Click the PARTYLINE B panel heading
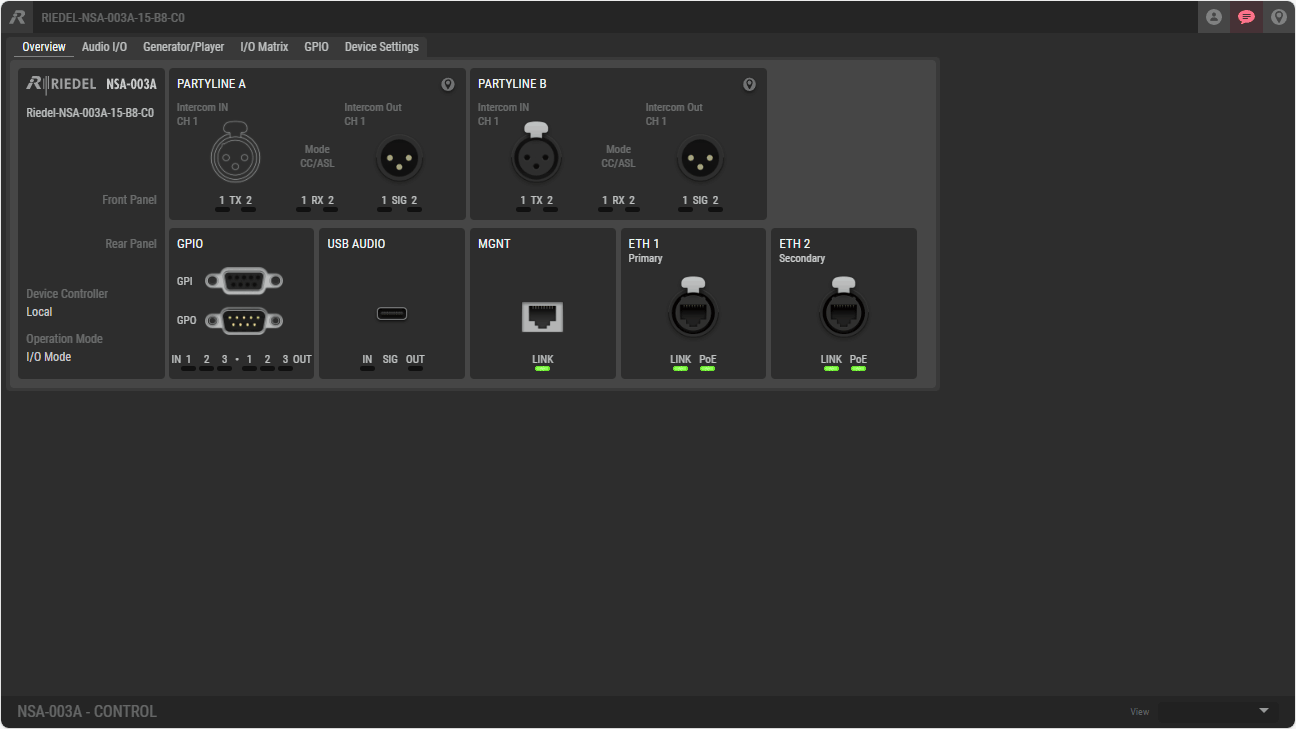The height and width of the screenshot is (729, 1296). tap(512, 84)
